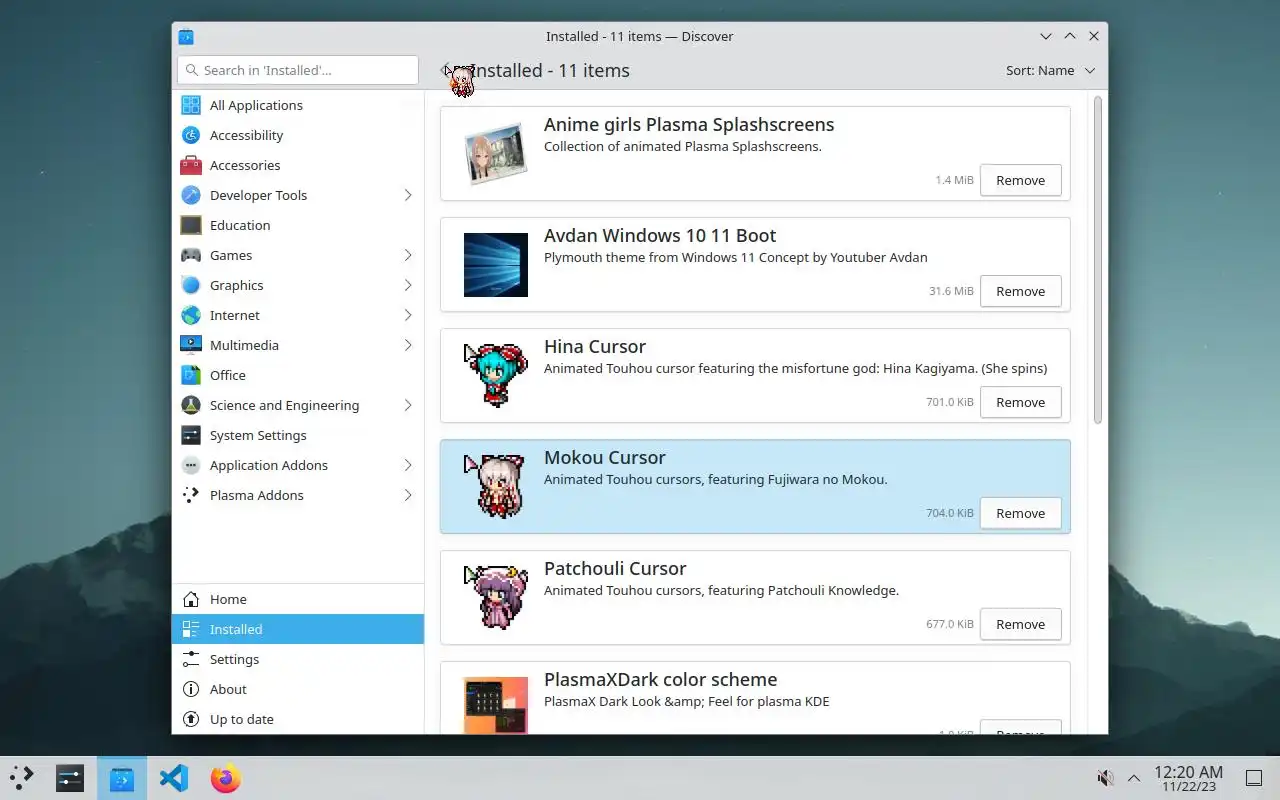This screenshot has height=800, width=1280.
Task: Focus the Search in 'Installed' field
Action: (298, 70)
